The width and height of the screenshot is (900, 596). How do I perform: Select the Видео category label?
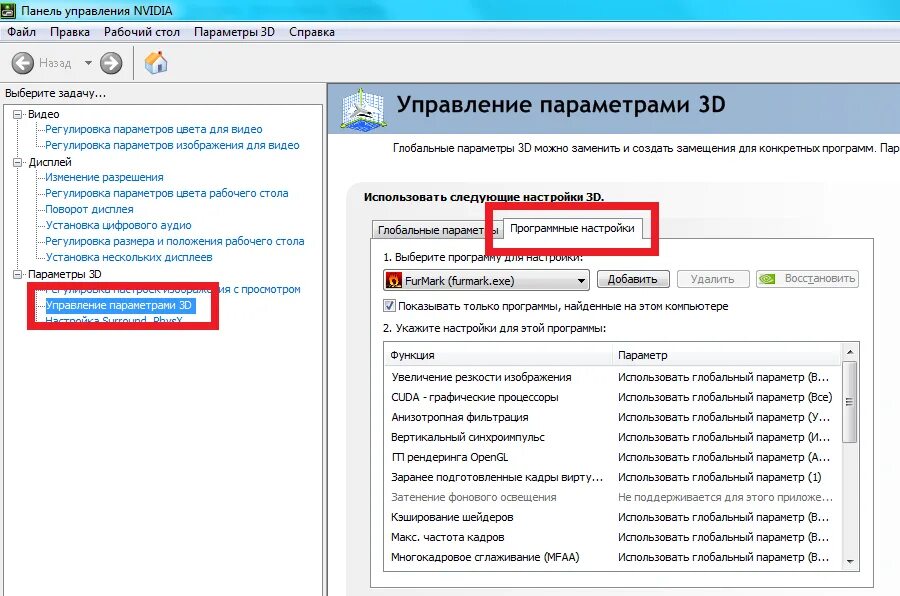pos(44,114)
